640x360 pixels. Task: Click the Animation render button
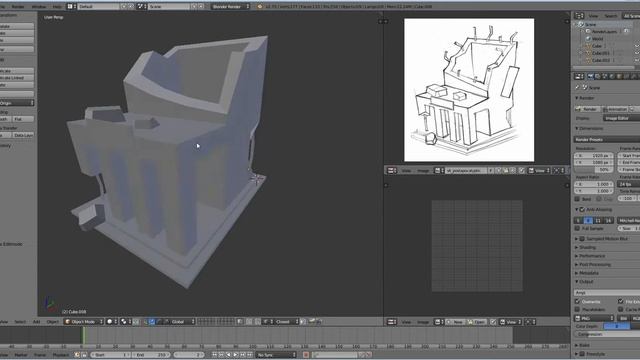tap(616, 109)
